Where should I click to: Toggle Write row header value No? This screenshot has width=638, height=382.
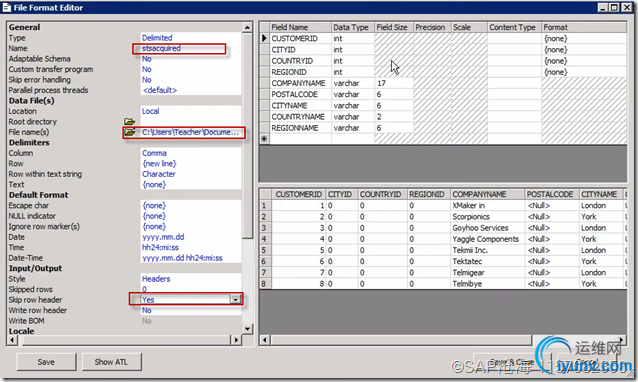pos(146,310)
